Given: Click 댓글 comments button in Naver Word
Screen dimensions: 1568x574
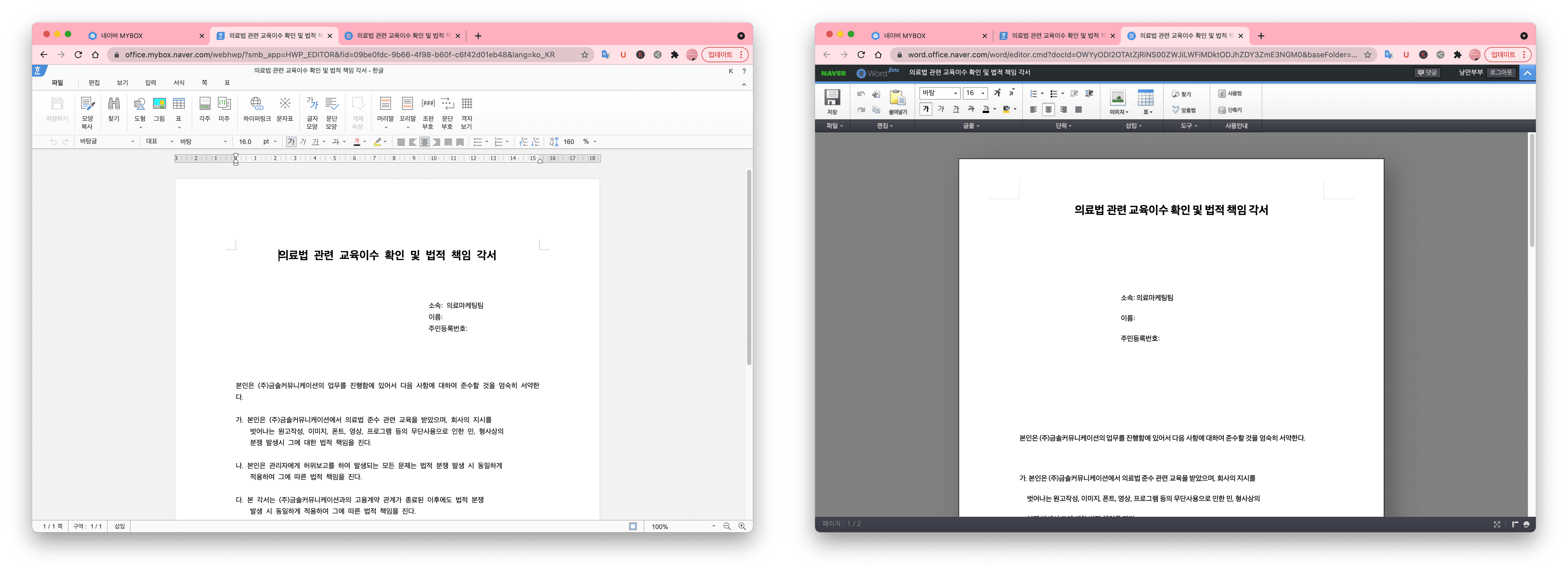Looking at the screenshot, I should [x=1427, y=73].
